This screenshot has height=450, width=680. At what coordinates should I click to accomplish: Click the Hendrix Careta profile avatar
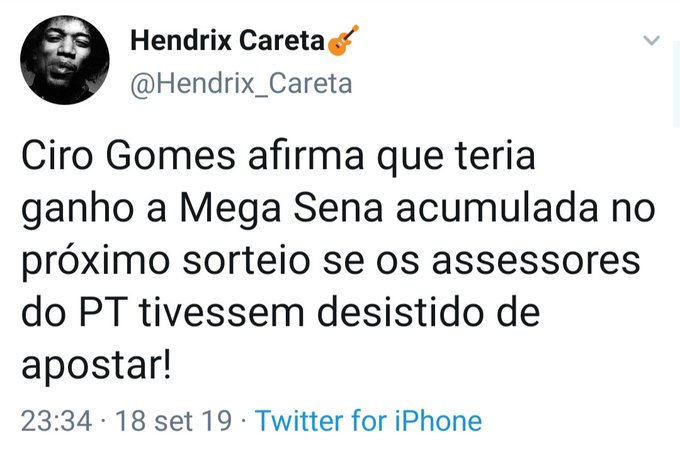tap(65, 61)
